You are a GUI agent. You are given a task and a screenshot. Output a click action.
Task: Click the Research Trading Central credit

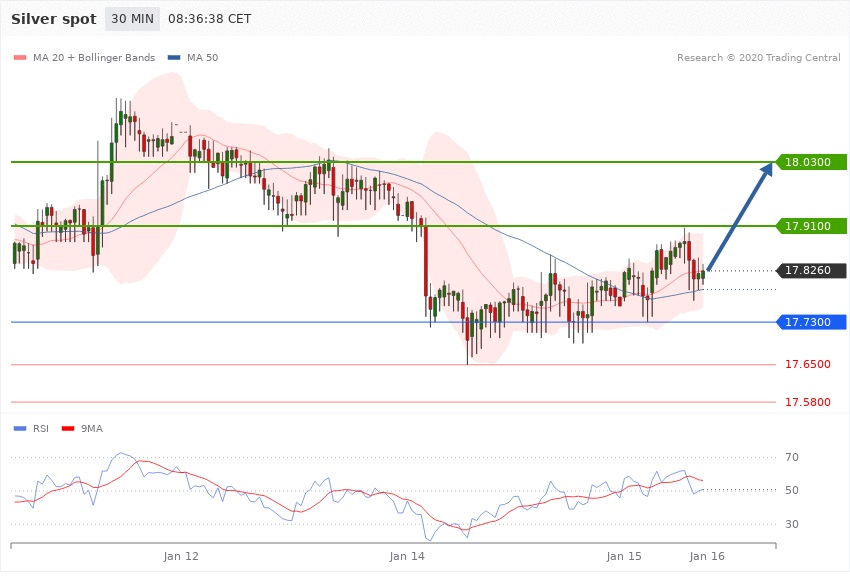point(759,58)
